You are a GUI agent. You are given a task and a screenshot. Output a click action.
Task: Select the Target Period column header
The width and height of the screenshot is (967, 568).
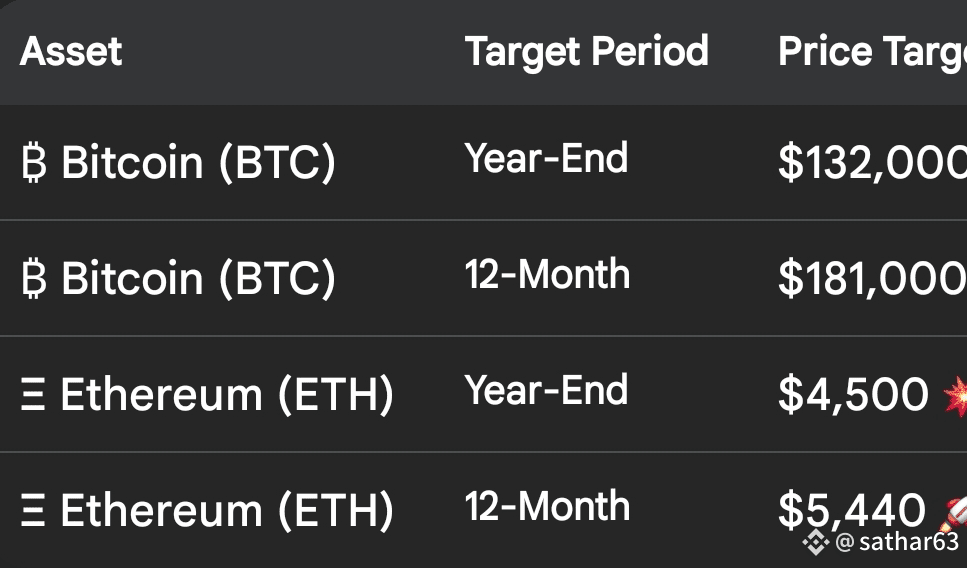(587, 51)
